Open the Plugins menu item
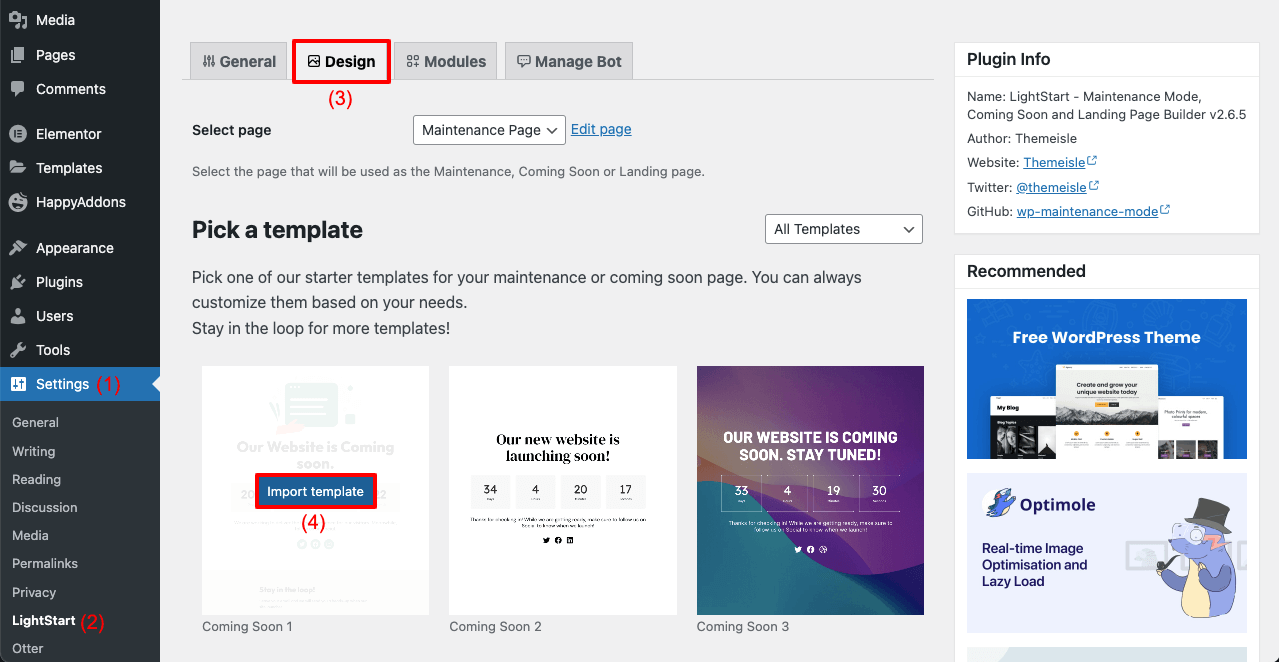Viewport: 1279px width, 662px height. coord(80,282)
